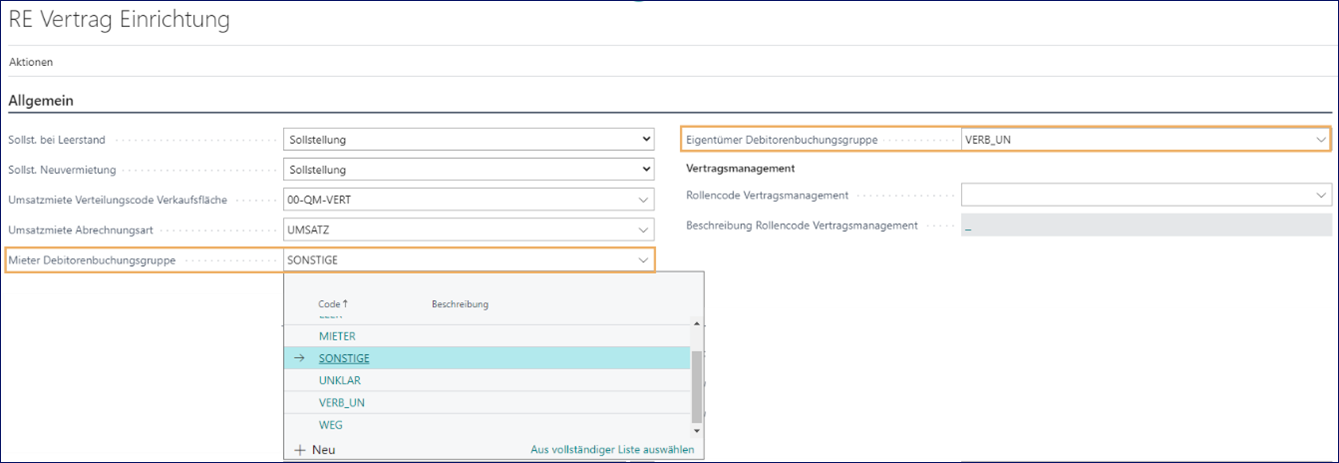Open the Sollst. bei Leerstand dropdown
Image resolution: width=1339 pixels, height=463 pixels.
tap(645, 140)
